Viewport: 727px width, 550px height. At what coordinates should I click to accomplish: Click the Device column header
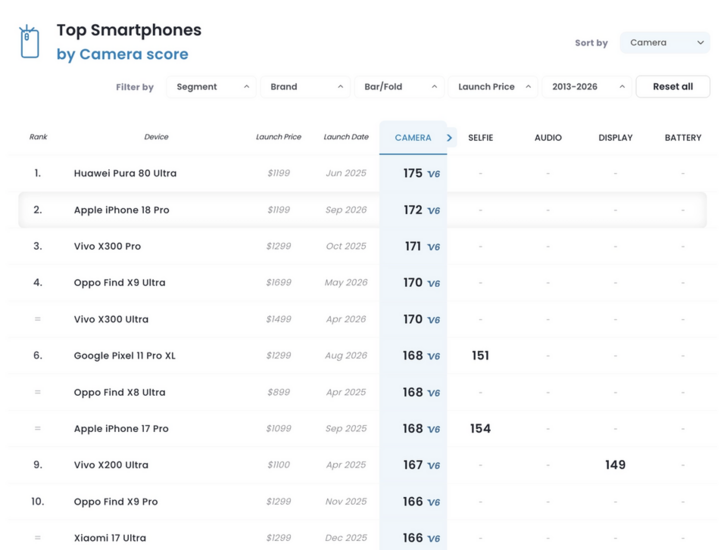(156, 137)
